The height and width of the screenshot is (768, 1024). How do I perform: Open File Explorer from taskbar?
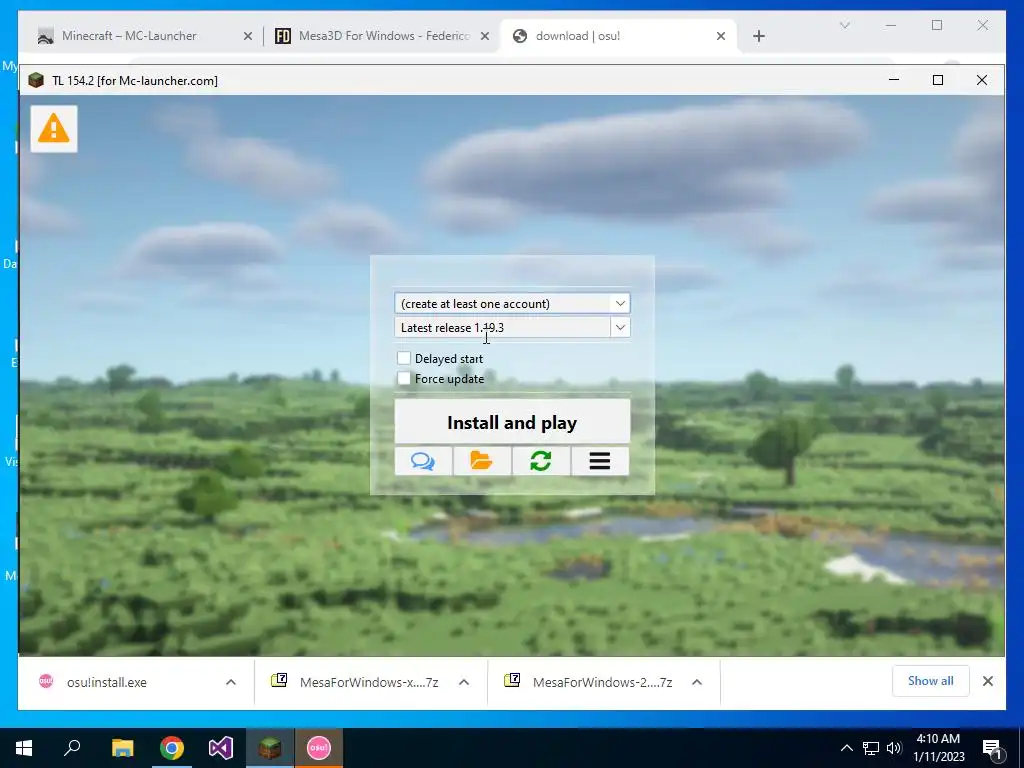[x=122, y=748]
